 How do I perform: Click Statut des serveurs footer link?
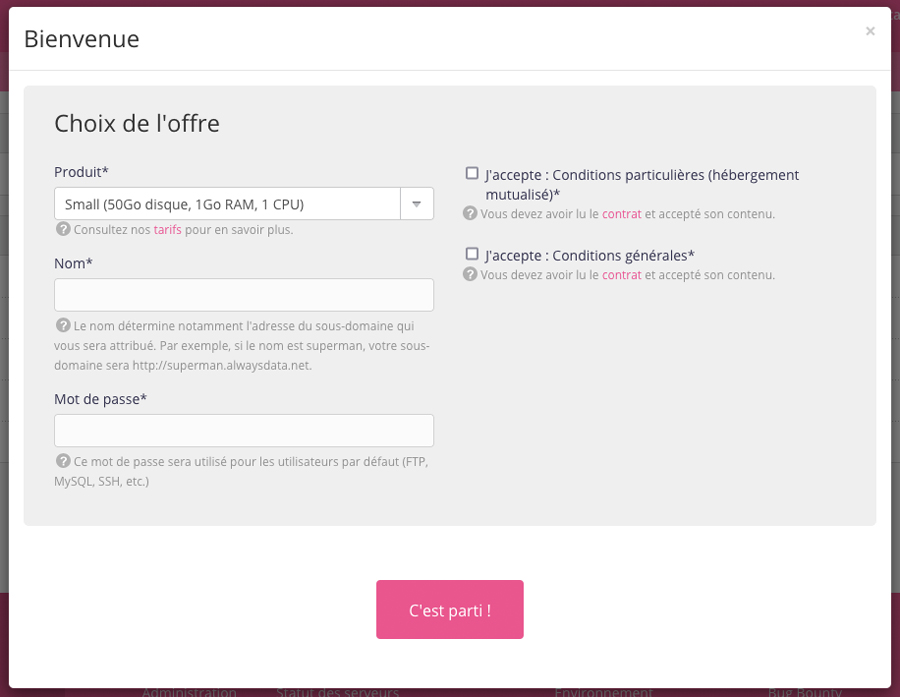(x=338, y=692)
